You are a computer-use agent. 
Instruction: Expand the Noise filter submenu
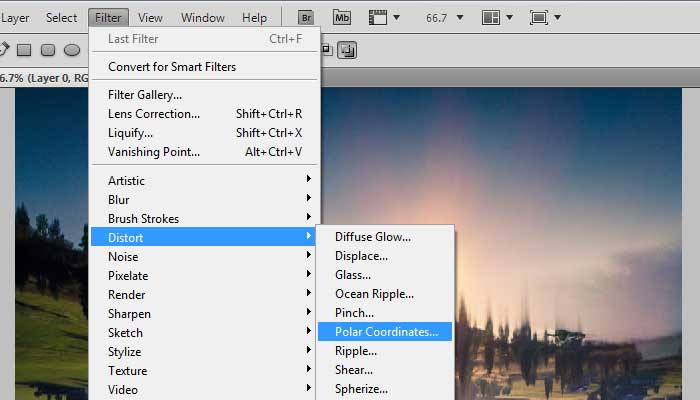(204, 257)
